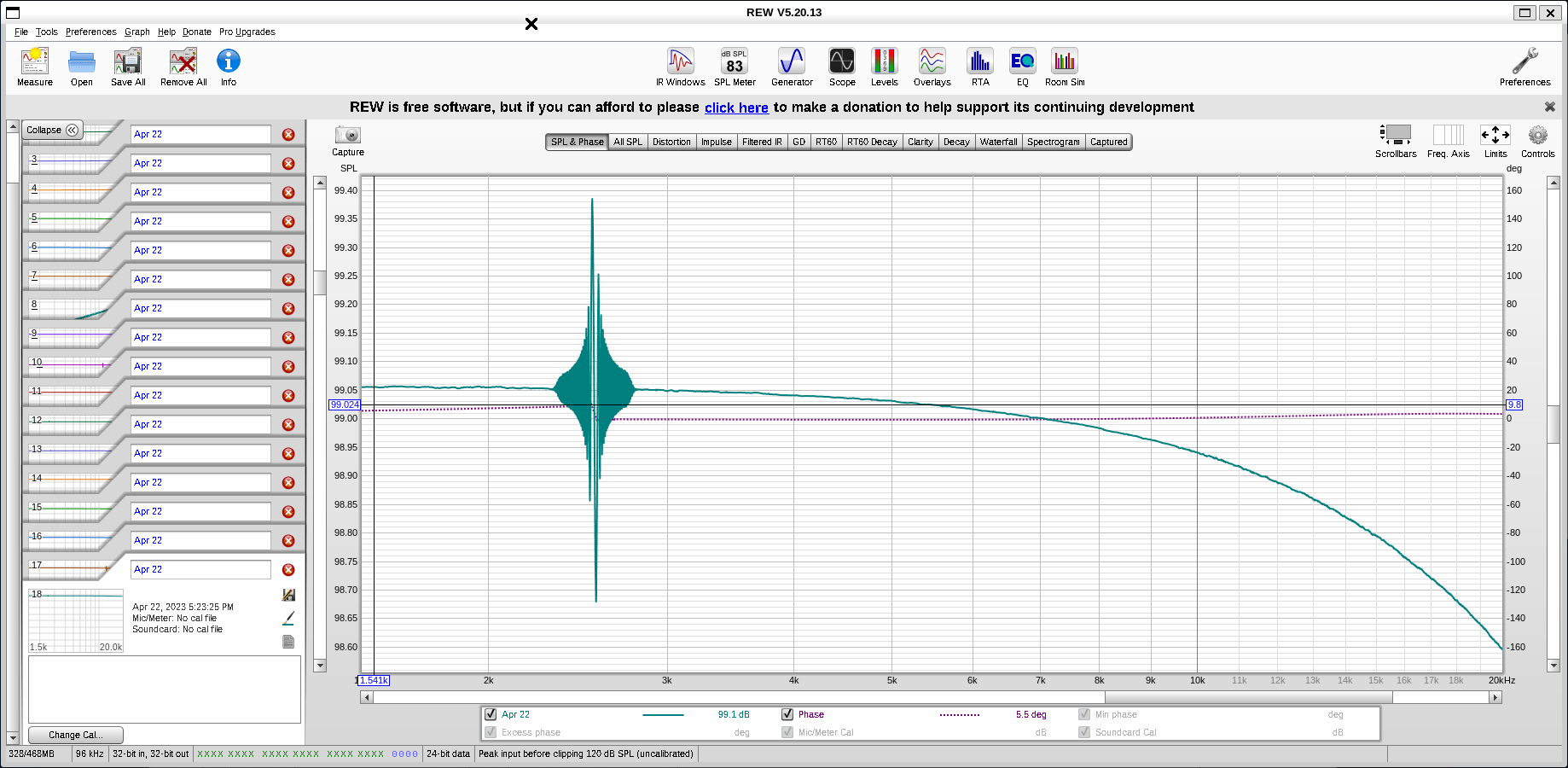Switch to the All SPL tab
1568x768 pixels.
pos(628,142)
